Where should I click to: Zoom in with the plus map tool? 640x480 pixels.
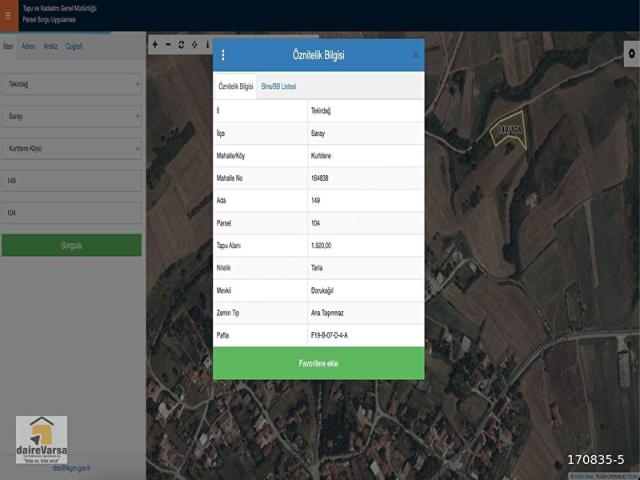tap(155, 44)
